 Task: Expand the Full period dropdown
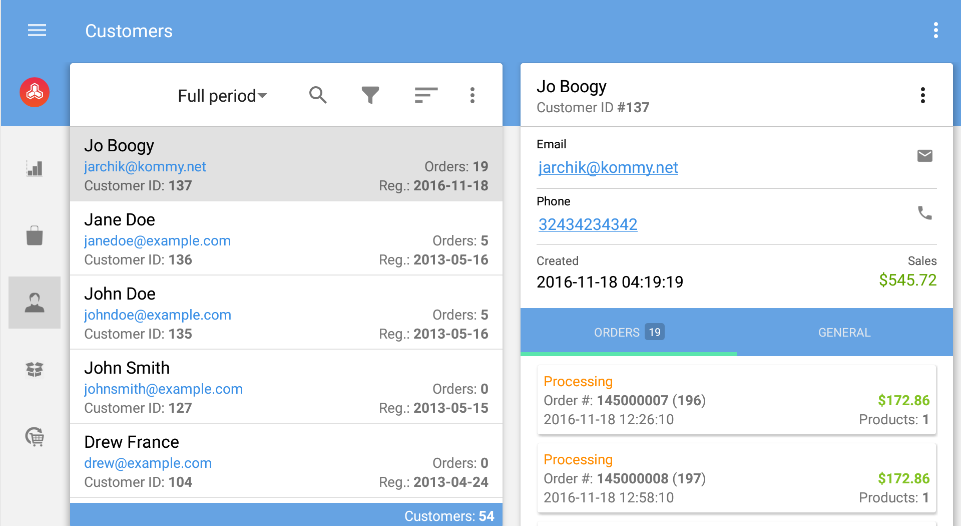222,97
